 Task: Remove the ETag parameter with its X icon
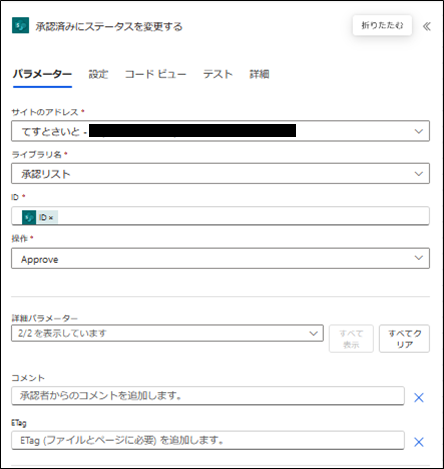(x=419, y=442)
